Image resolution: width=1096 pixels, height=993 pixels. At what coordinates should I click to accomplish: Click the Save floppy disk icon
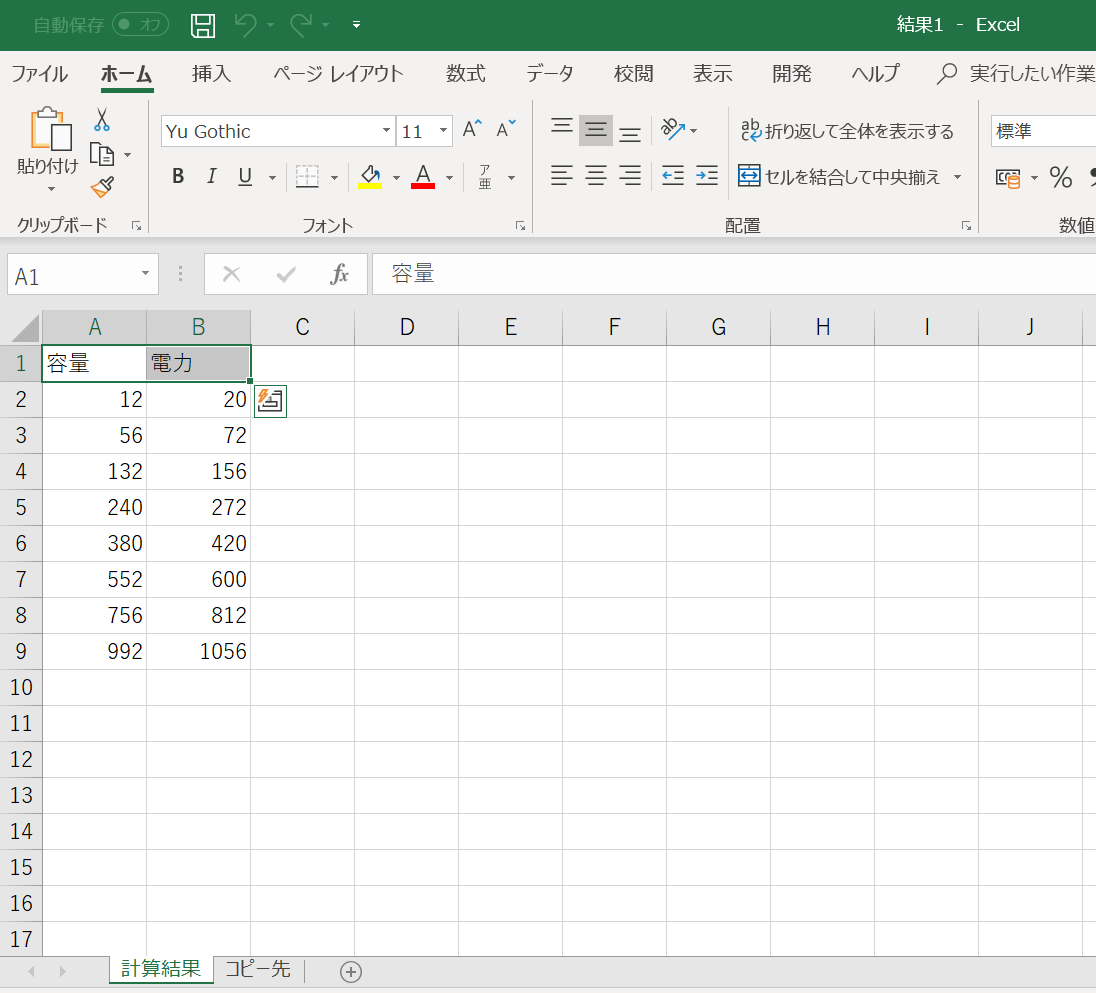coord(203,25)
